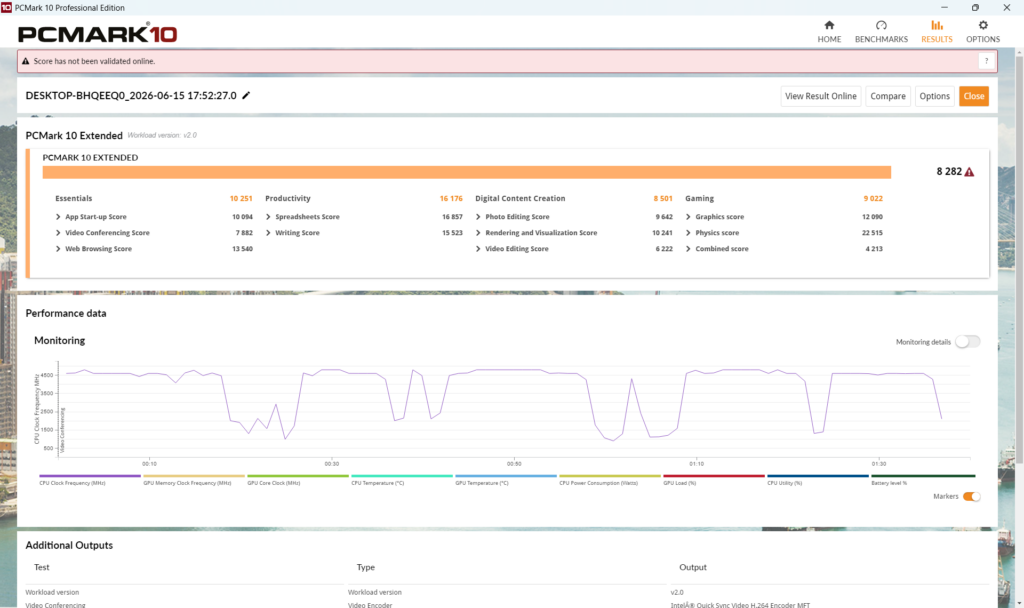Select CPU Clock Frequency legend color

click(x=90, y=476)
